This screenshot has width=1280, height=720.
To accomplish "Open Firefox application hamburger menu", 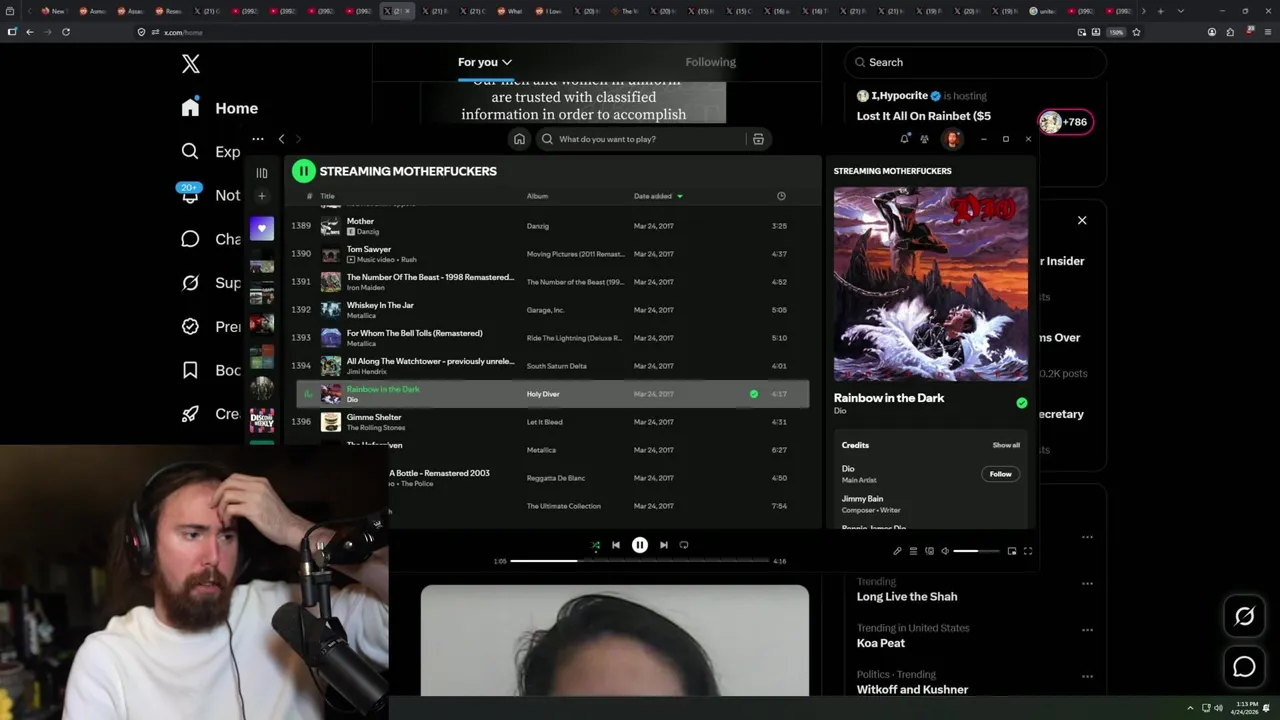I will point(1267,32).
